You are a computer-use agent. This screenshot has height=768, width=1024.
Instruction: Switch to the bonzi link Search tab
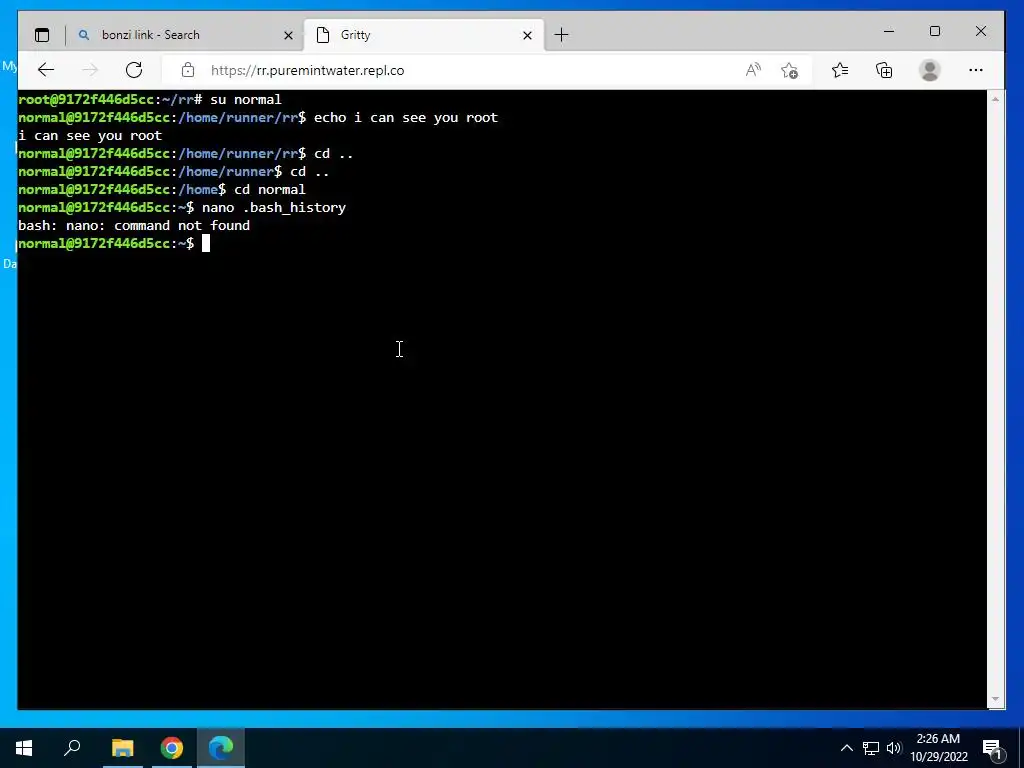[x=184, y=35]
